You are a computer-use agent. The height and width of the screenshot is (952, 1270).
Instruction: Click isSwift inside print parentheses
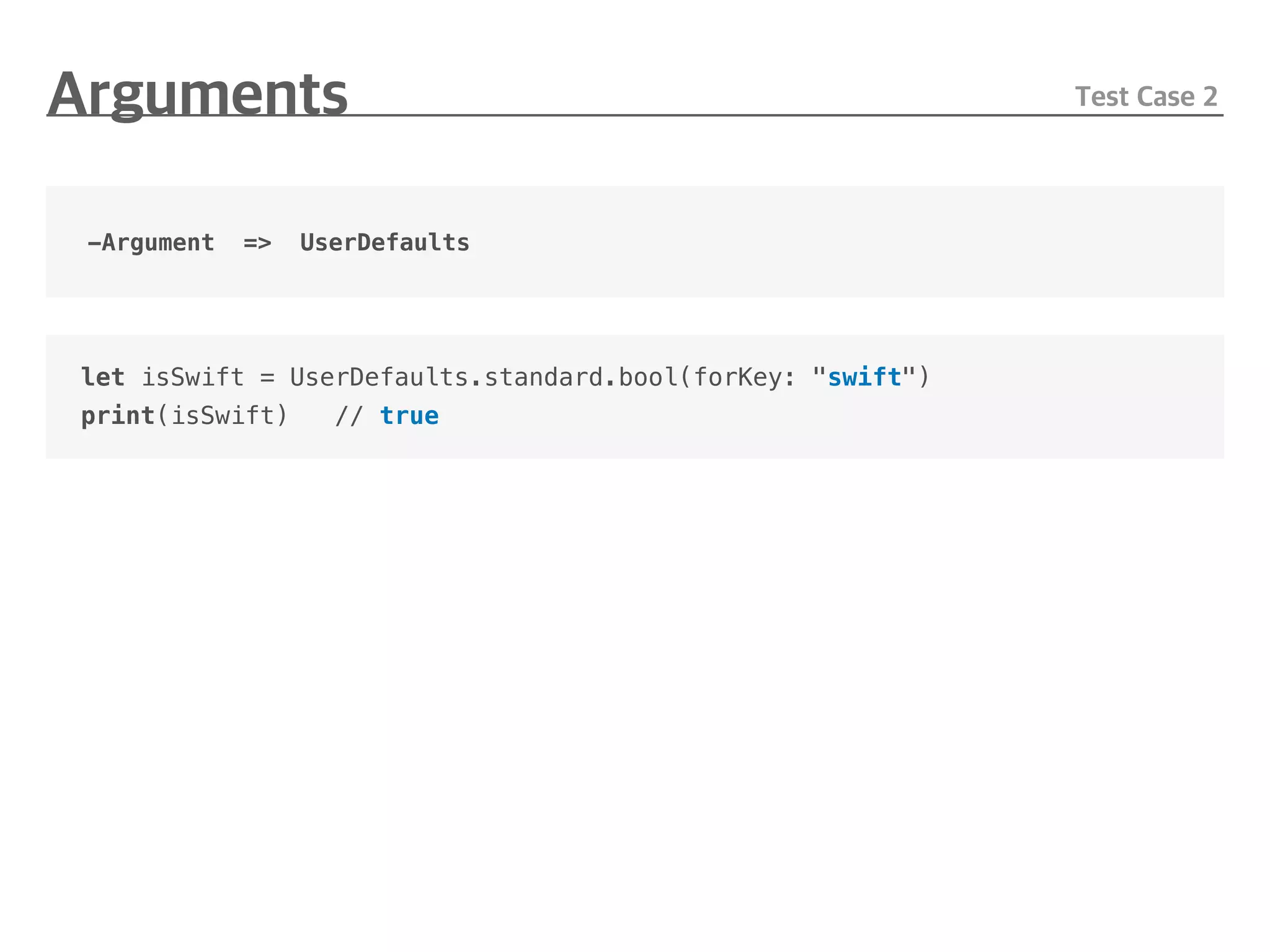tap(223, 415)
